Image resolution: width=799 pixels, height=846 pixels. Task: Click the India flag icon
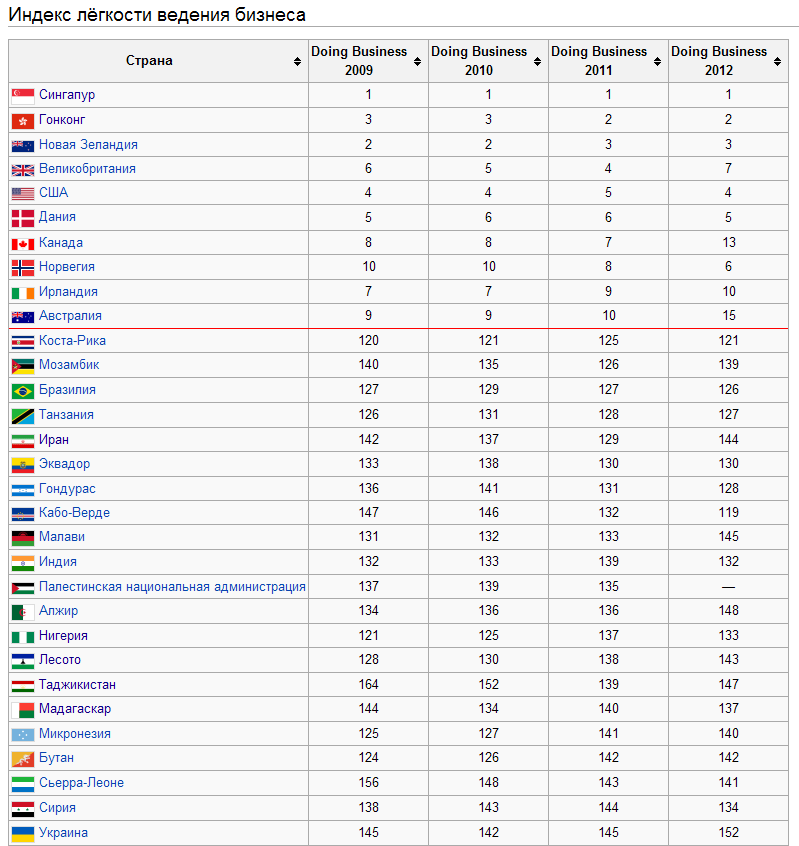pyautogui.click(x=23, y=563)
